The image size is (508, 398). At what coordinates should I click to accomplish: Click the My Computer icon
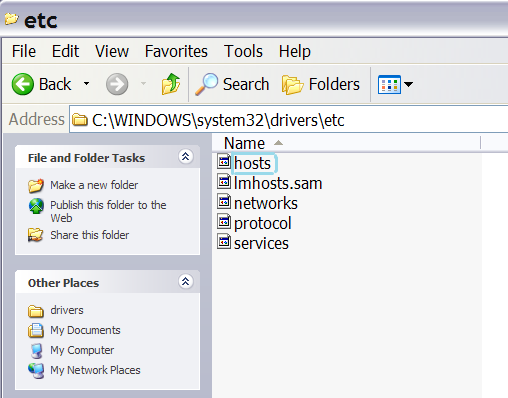click(36, 351)
